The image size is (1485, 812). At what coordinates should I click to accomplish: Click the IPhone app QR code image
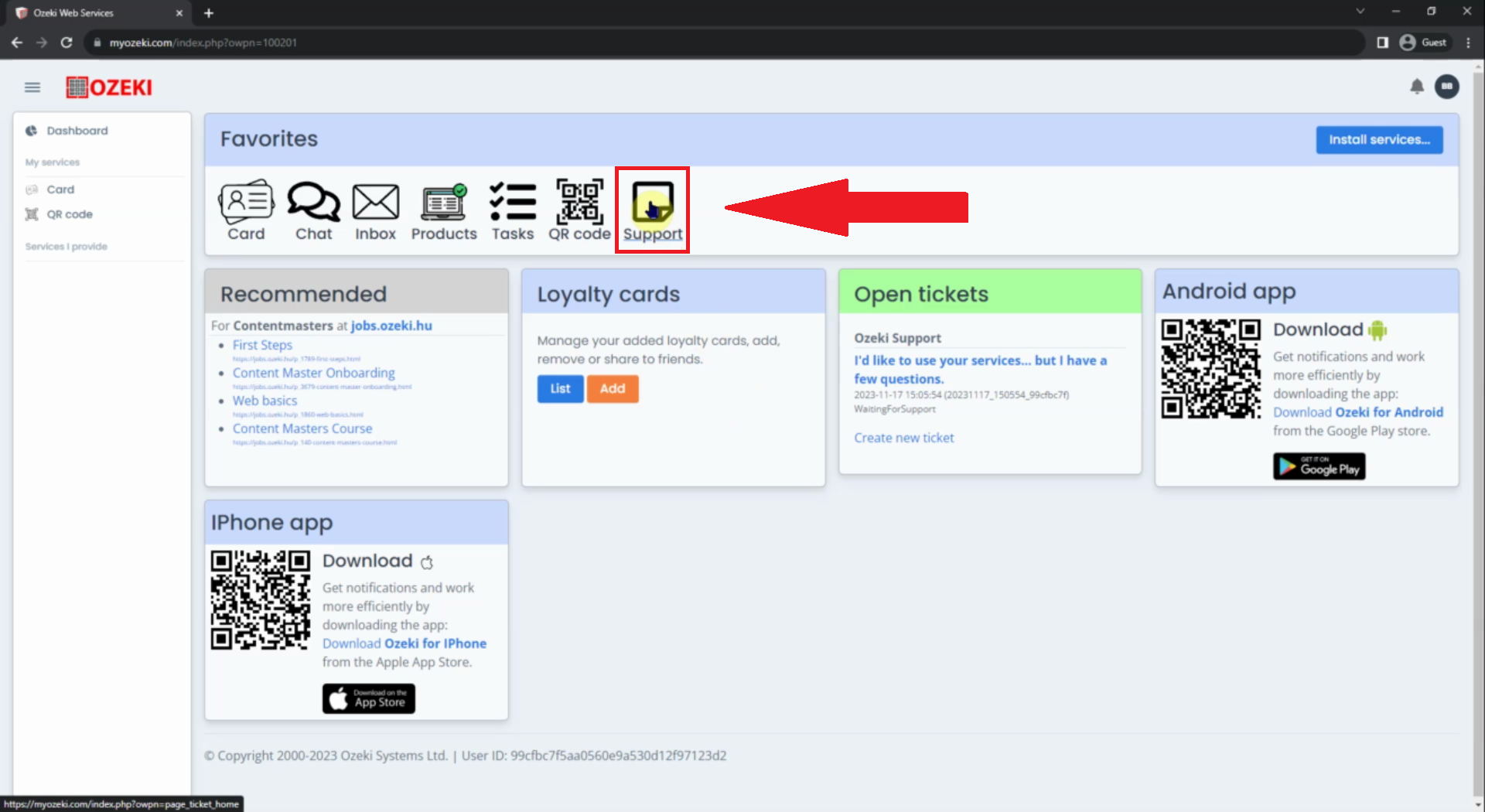(261, 600)
